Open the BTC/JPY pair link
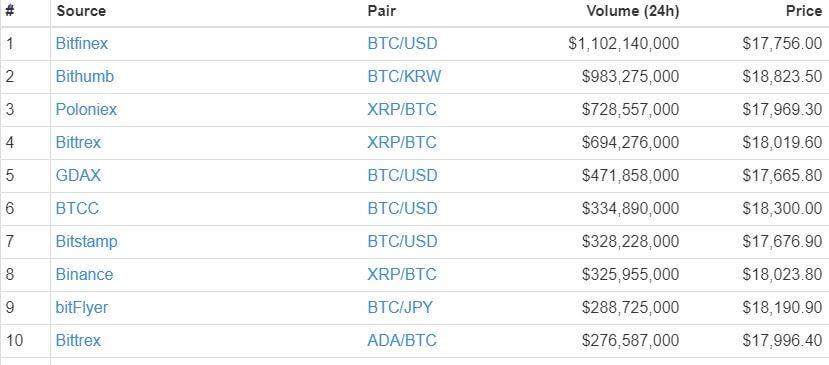 click(400, 307)
